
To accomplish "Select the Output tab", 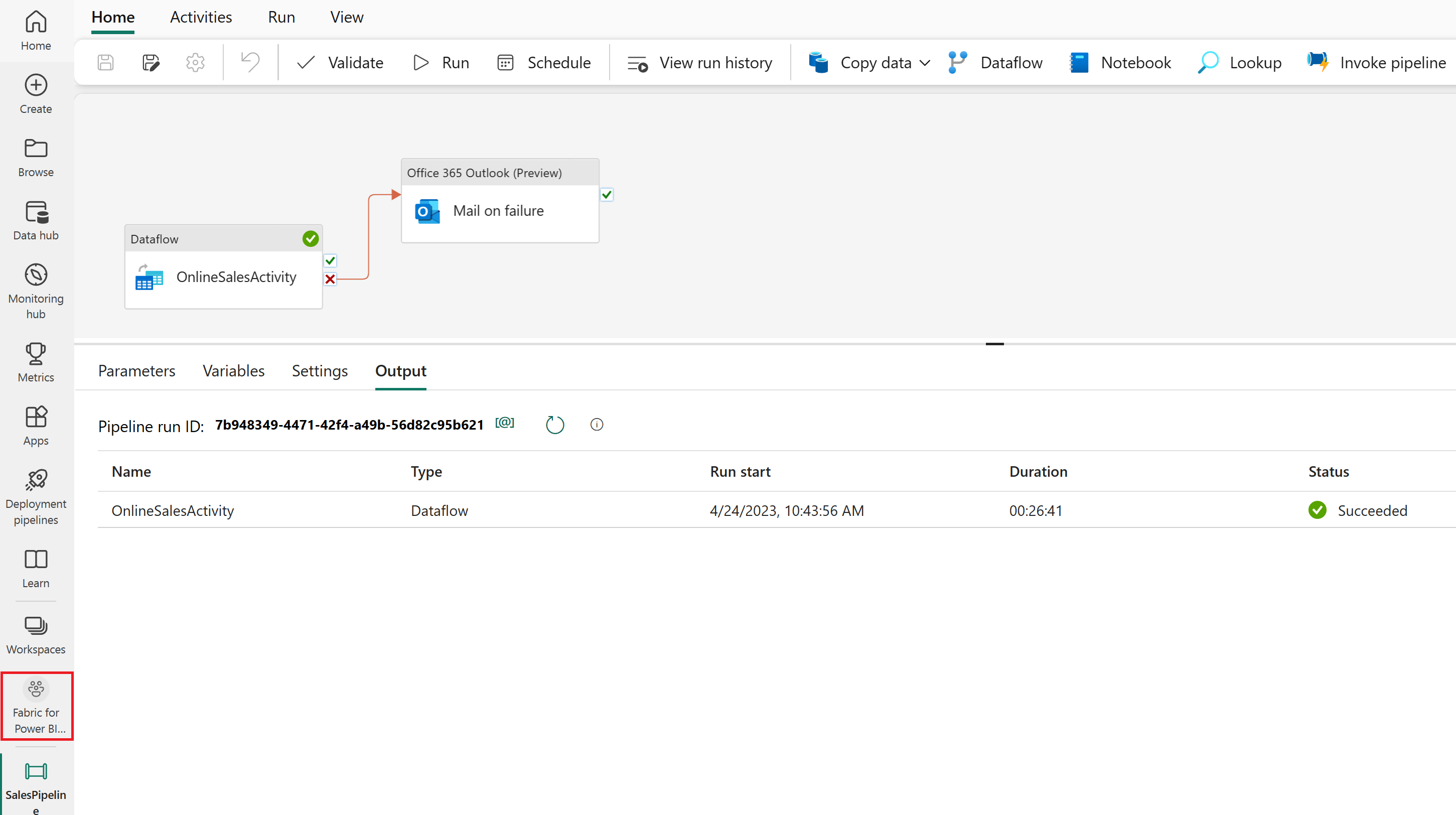I will (400, 371).
